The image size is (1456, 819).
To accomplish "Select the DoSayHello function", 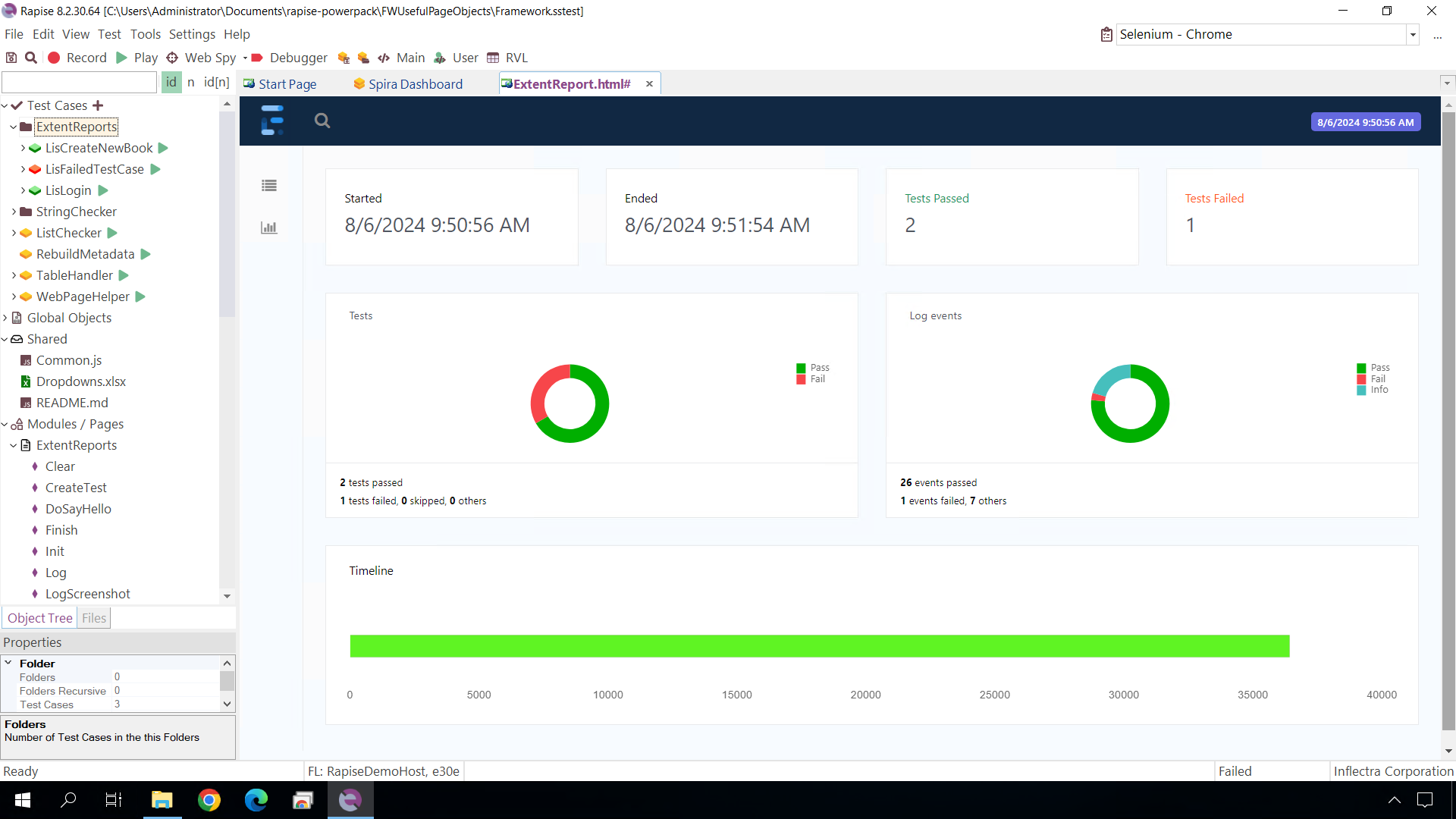I will point(77,509).
